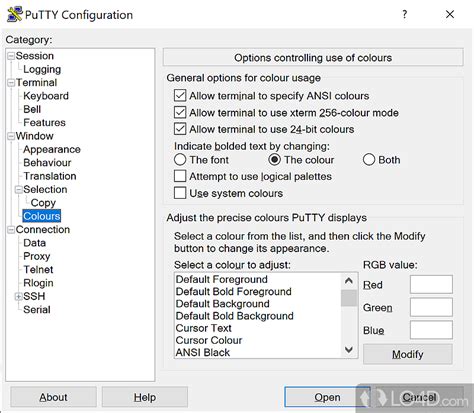The height and width of the screenshot is (413, 474).
Task: Open the Telnet category
Action: [38, 269]
